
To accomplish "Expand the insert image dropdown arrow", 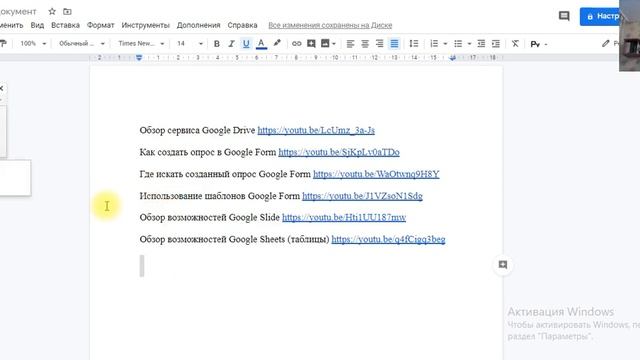I will (334, 44).
